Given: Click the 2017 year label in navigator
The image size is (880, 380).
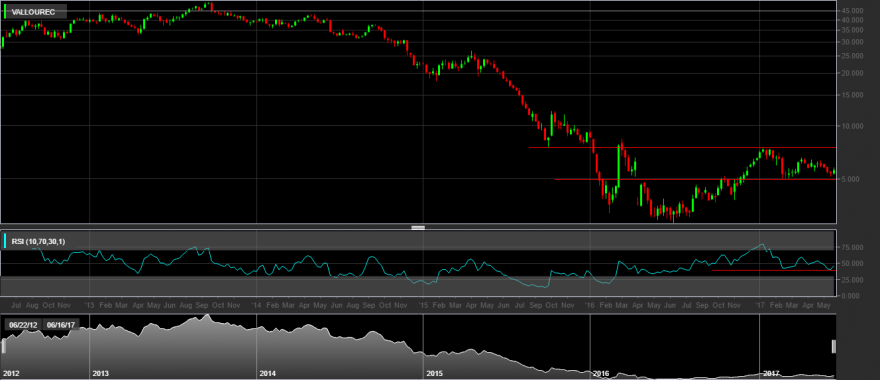Looking at the screenshot, I should pos(771,373).
